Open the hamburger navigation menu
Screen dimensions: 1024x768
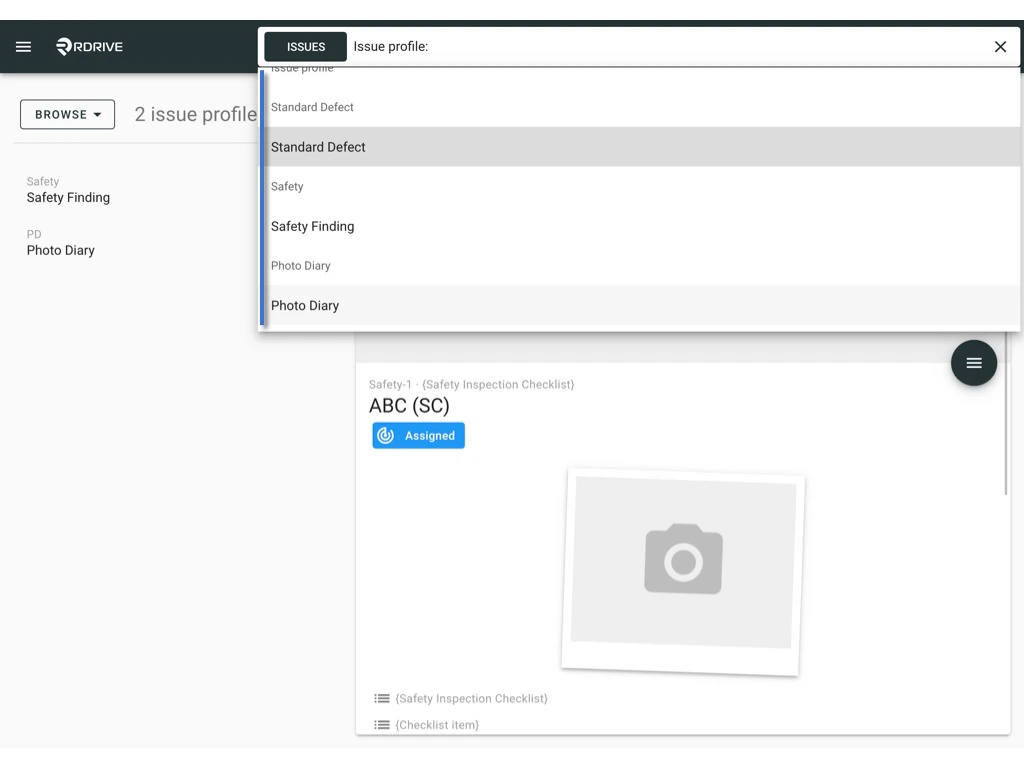[23, 46]
